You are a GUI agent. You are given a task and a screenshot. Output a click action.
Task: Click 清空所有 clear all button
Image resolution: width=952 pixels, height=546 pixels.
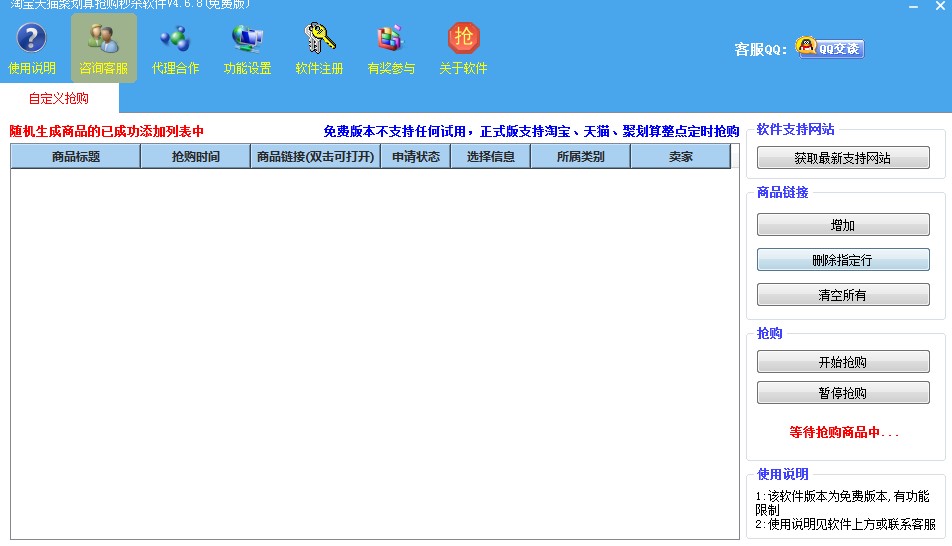[x=843, y=295]
